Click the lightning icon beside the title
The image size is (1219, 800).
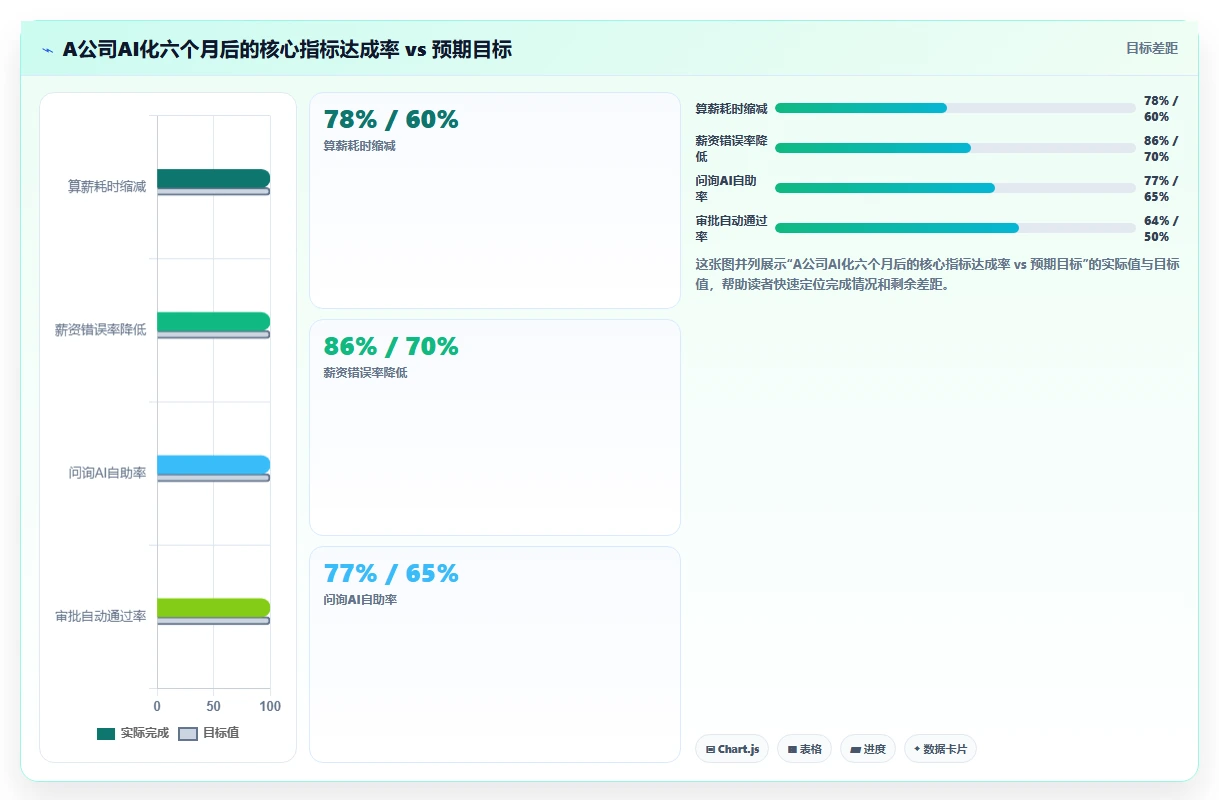(47, 50)
